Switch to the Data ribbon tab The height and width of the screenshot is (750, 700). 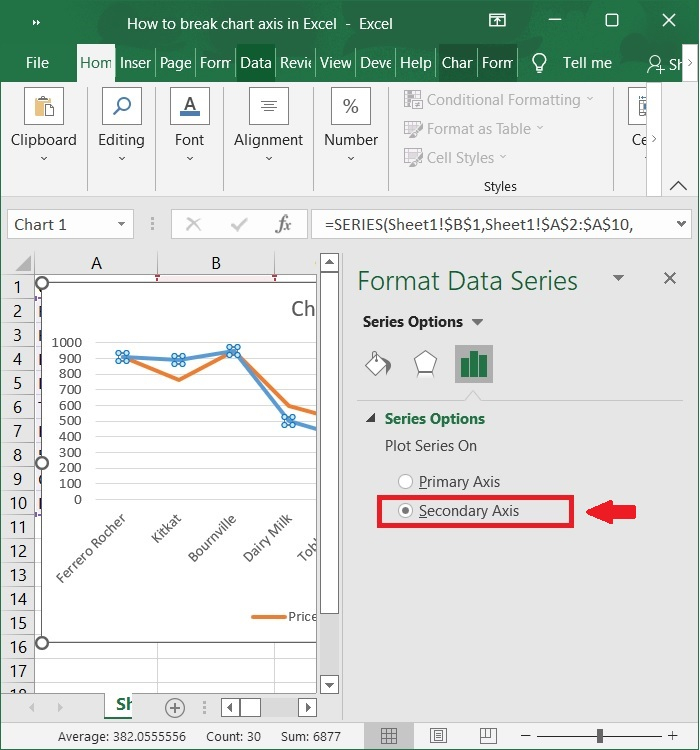tap(256, 63)
